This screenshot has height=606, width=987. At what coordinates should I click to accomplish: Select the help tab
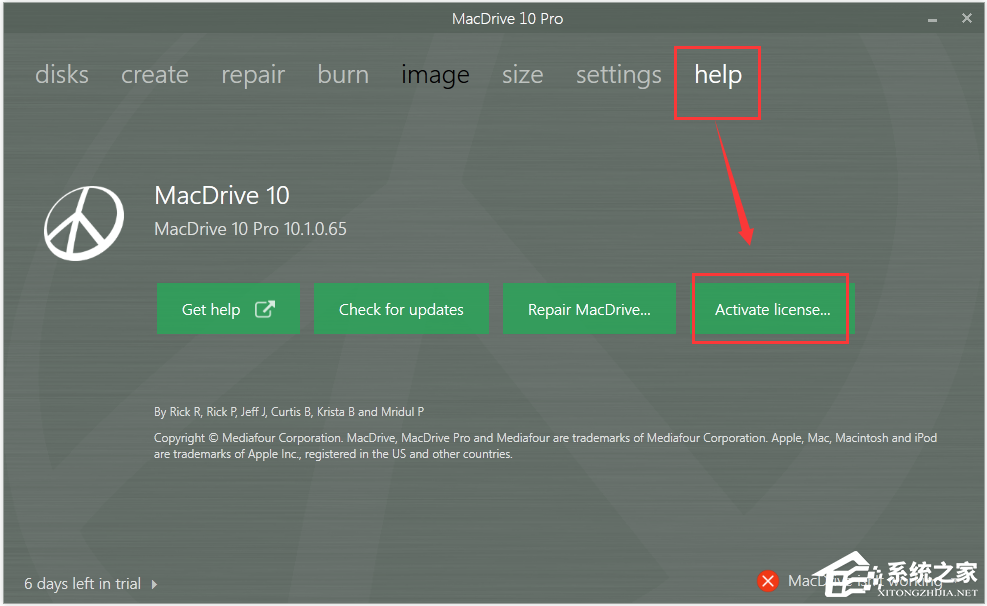718,75
